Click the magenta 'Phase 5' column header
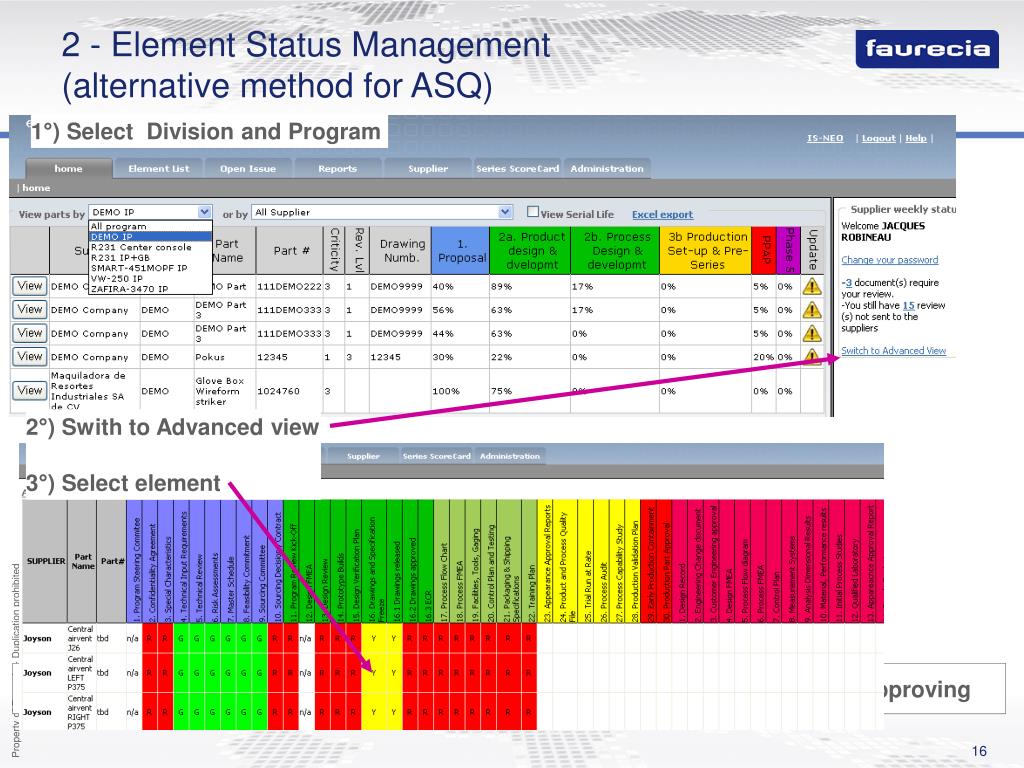Image resolution: width=1024 pixels, height=768 pixels. click(788, 251)
